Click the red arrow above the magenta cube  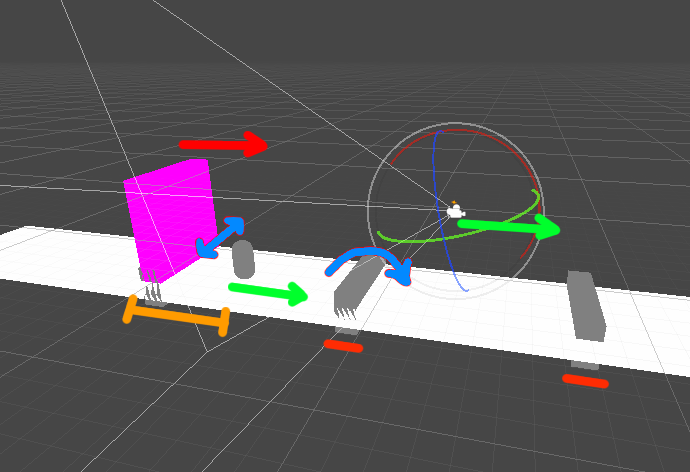pos(223,146)
